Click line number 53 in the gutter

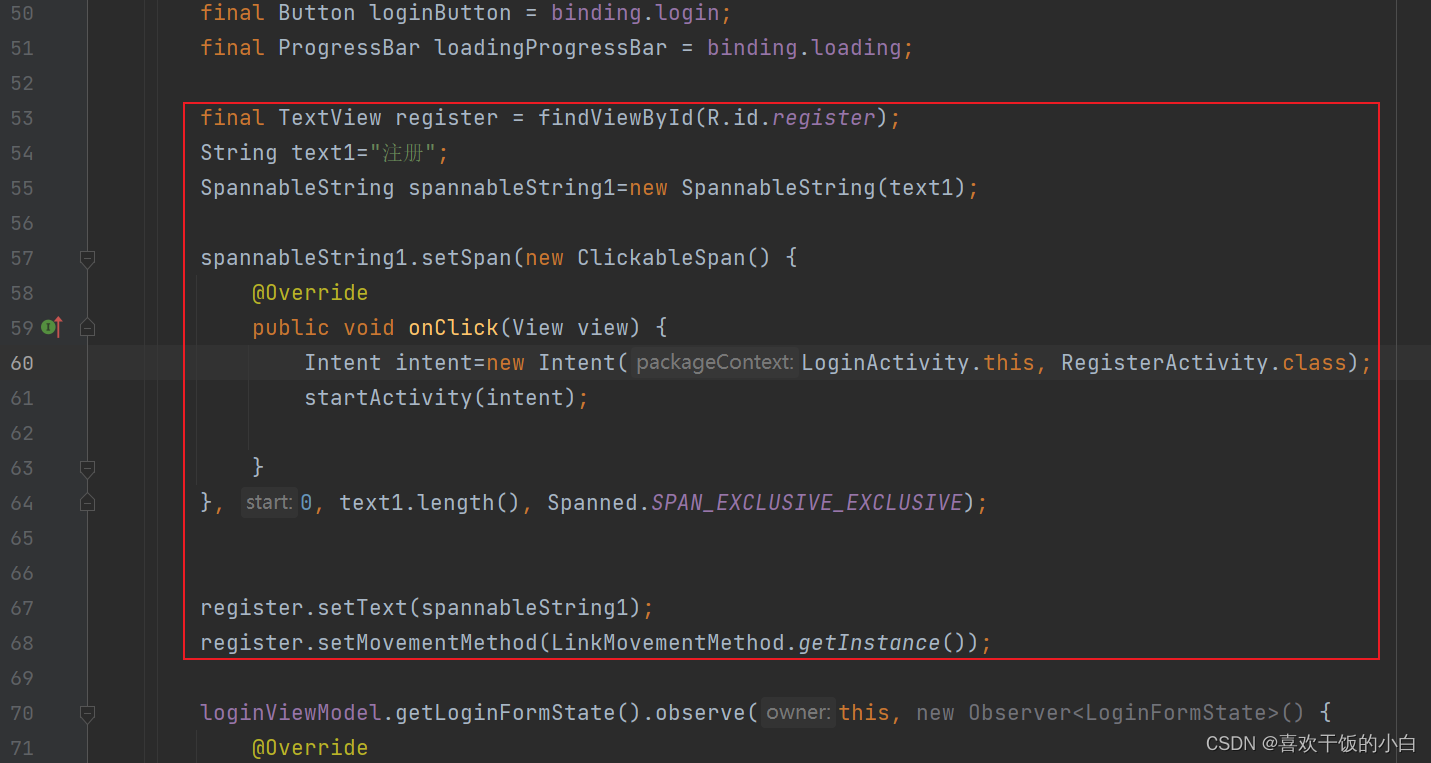pos(22,118)
